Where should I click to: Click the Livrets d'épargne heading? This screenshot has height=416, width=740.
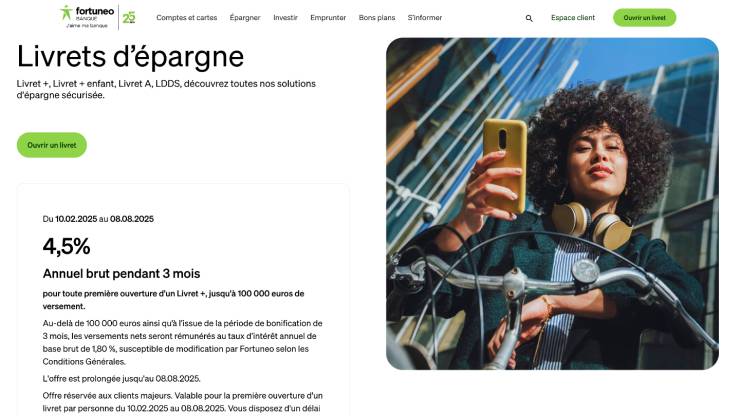coord(130,57)
